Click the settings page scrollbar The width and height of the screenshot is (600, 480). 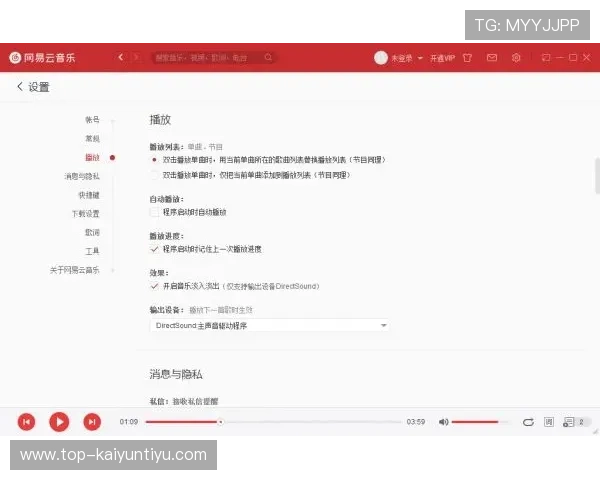[x=597, y=175]
